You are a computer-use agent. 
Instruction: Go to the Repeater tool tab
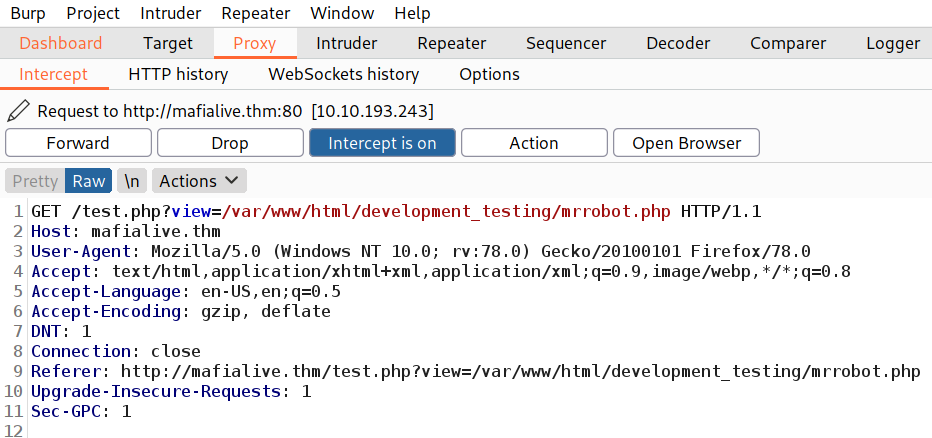[452, 43]
